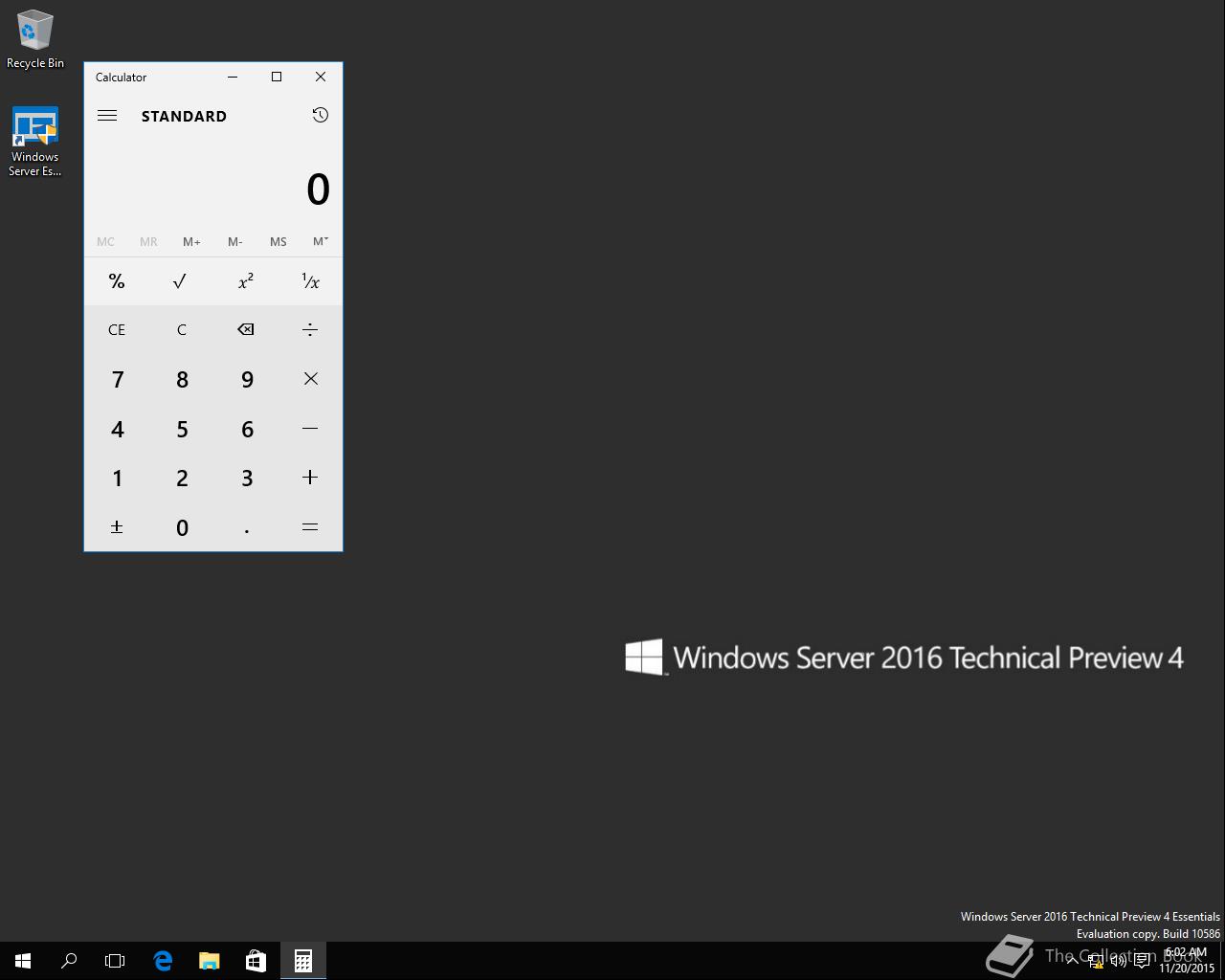1225x980 pixels.
Task: Click the STANDARD mode title
Action: point(184,116)
